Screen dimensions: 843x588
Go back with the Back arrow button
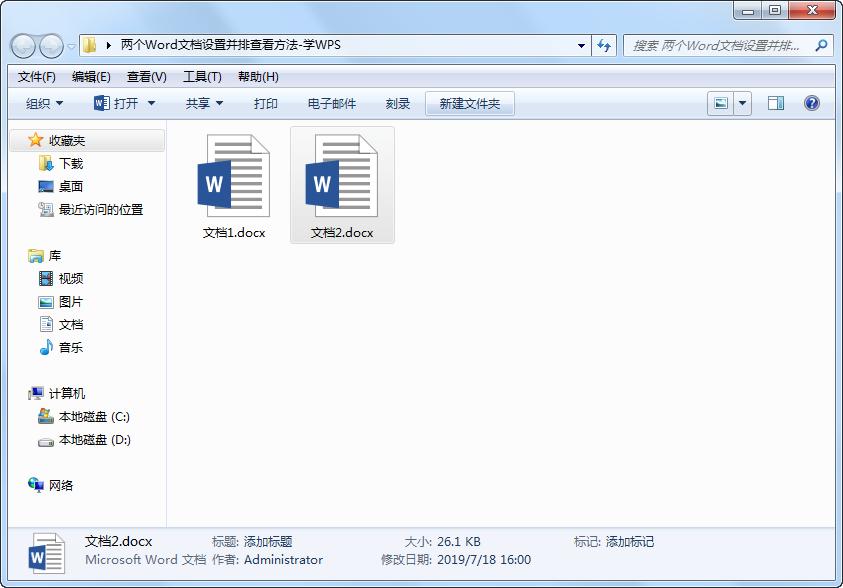(23, 46)
